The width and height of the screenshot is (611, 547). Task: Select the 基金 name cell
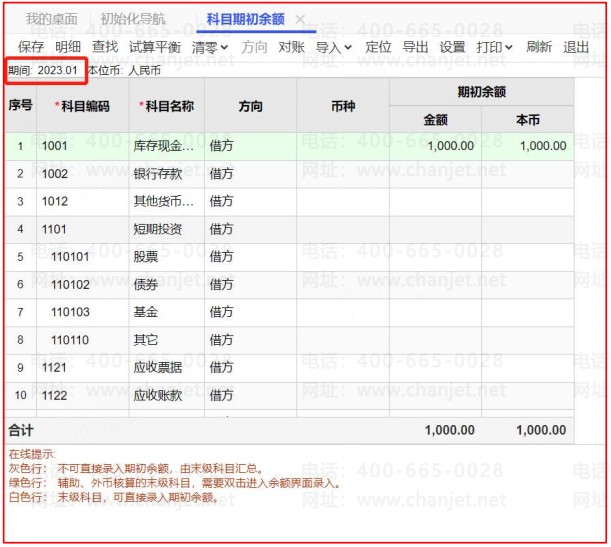click(x=167, y=312)
